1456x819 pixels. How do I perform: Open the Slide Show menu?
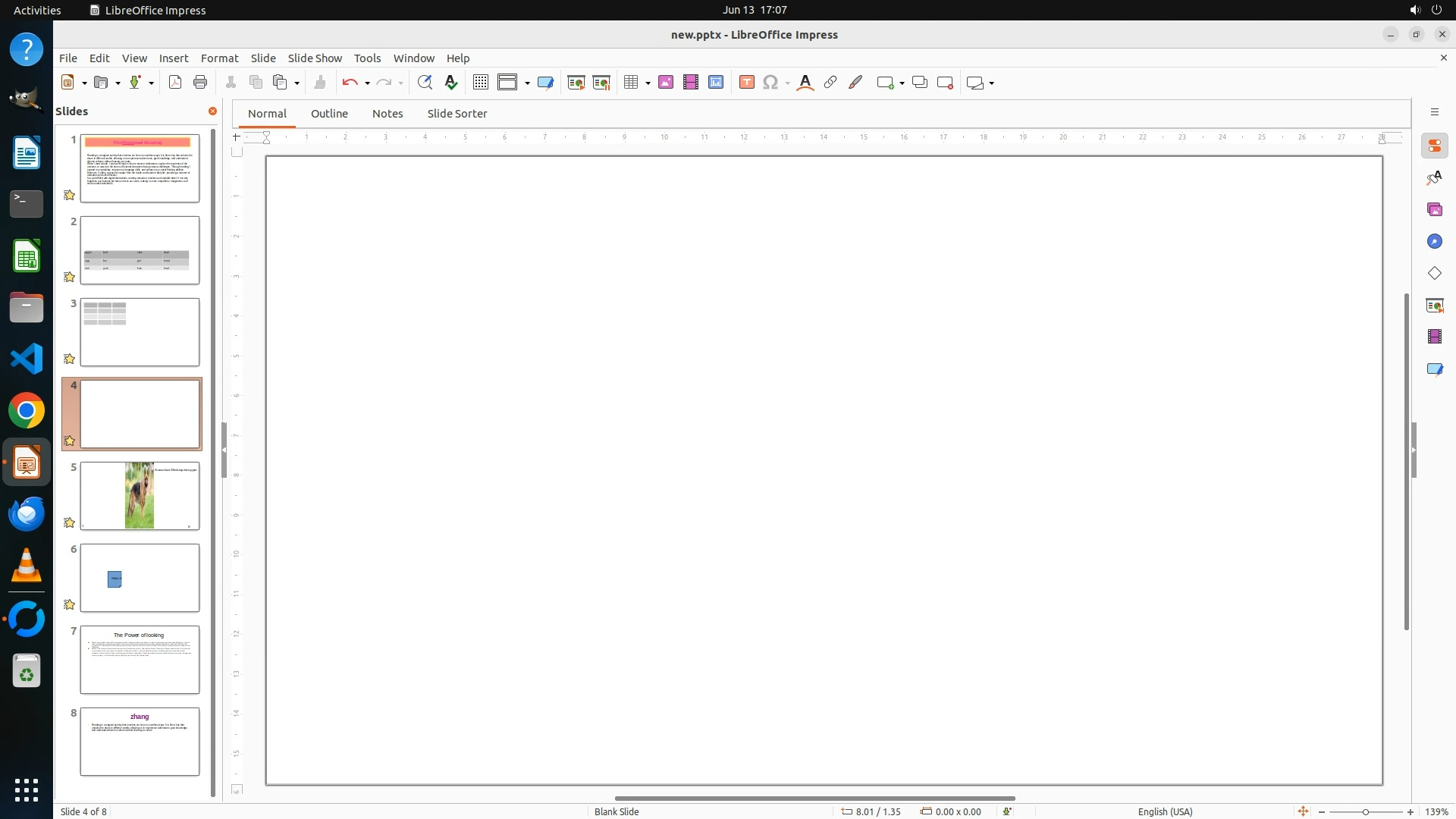coord(315,58)
